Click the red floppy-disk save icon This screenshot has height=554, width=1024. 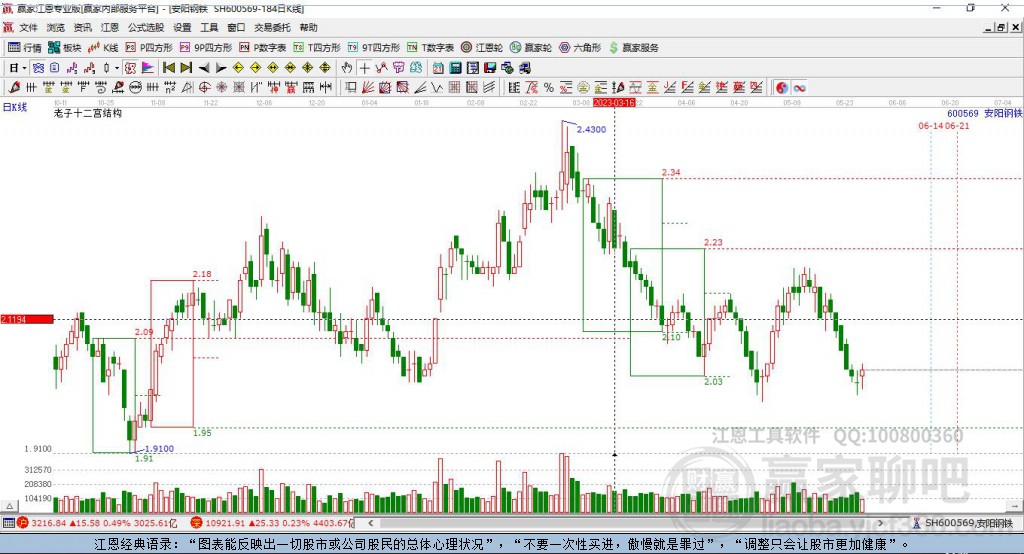(490, 68)
